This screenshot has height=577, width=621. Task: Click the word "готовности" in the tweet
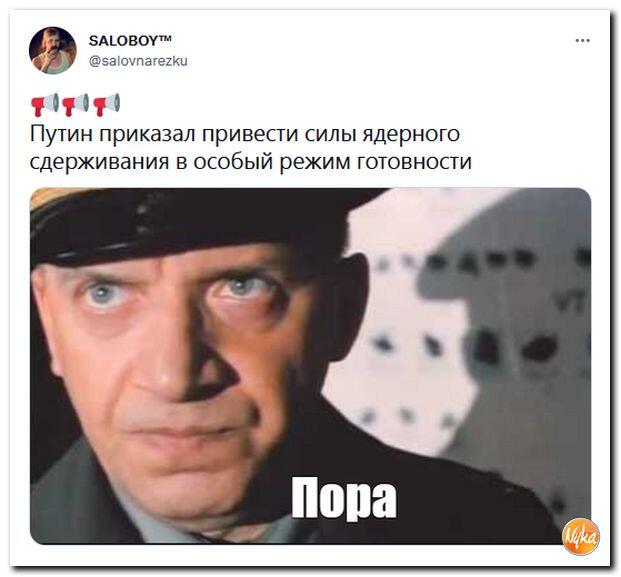(x=414, y=162)
